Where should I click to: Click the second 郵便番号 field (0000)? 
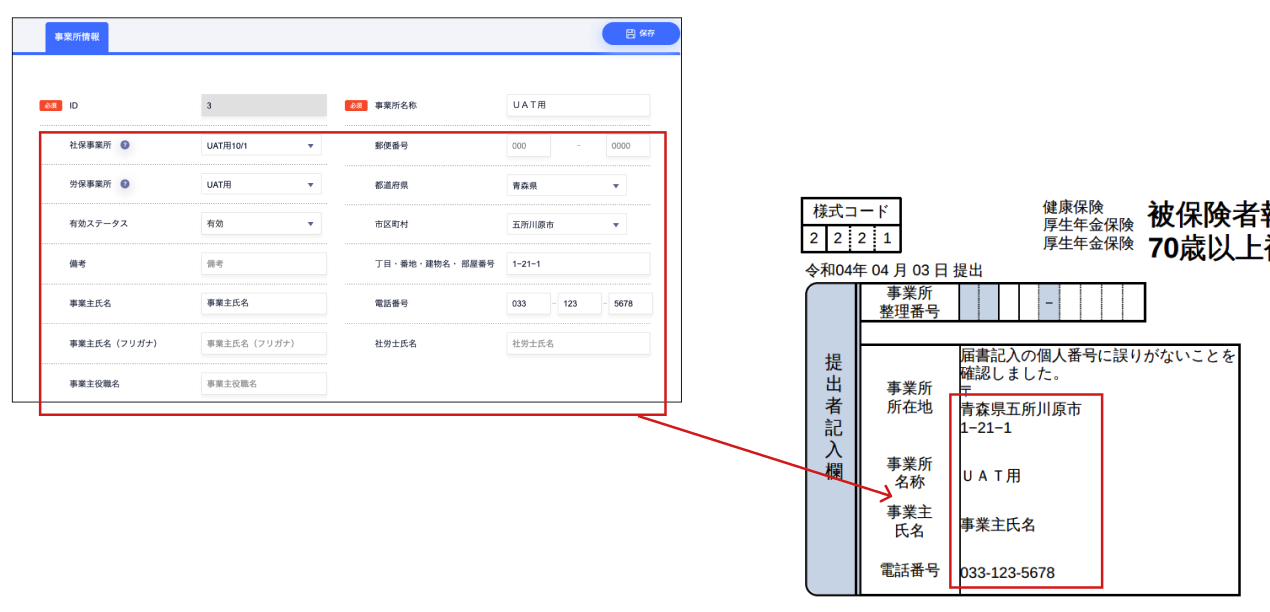[x=627, y=146]
